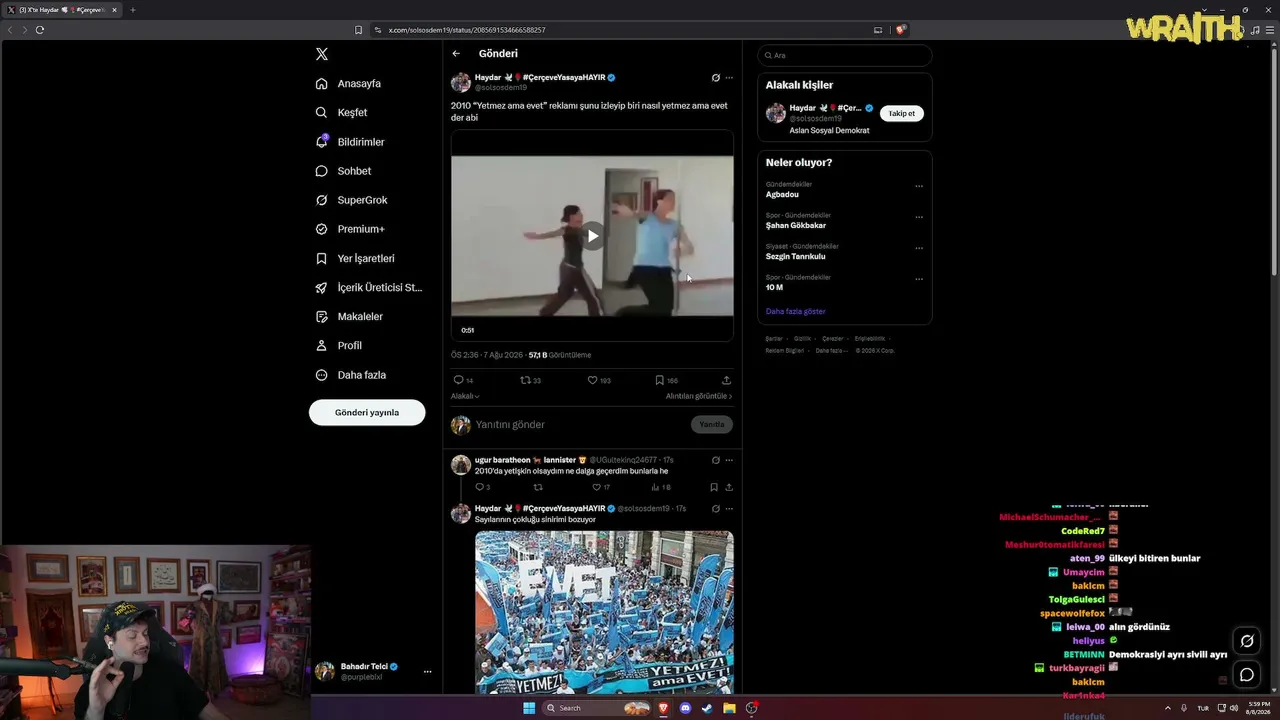Open options for 10 M trend
1280x720 pixels.
tap(919, 279)
